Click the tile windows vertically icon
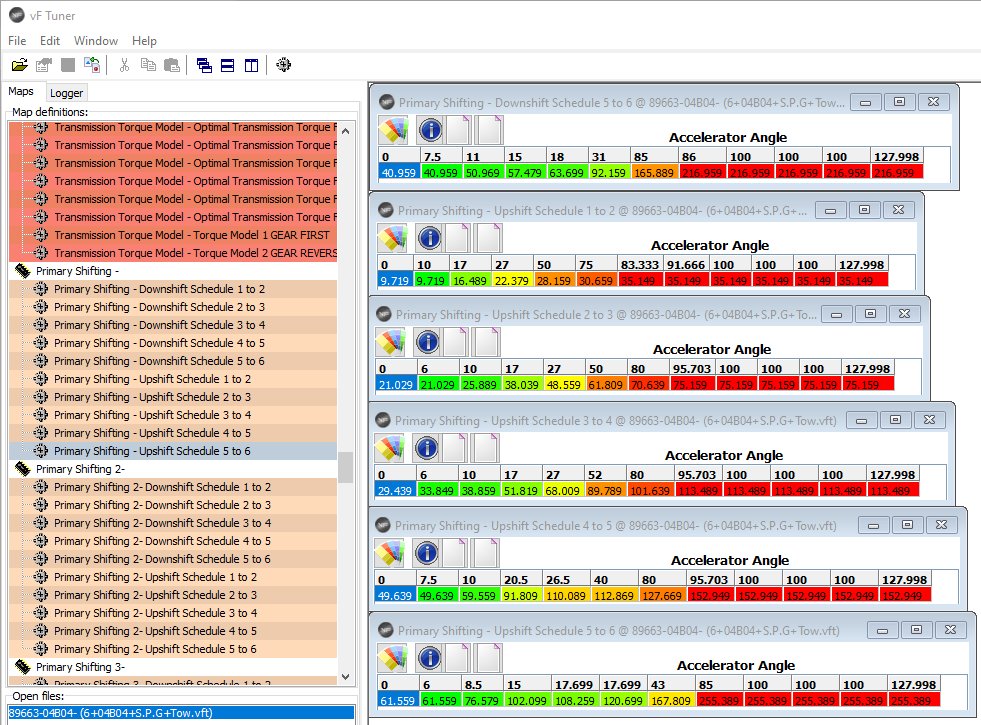This screenshot has height=725, width=981. pos(252,65)
